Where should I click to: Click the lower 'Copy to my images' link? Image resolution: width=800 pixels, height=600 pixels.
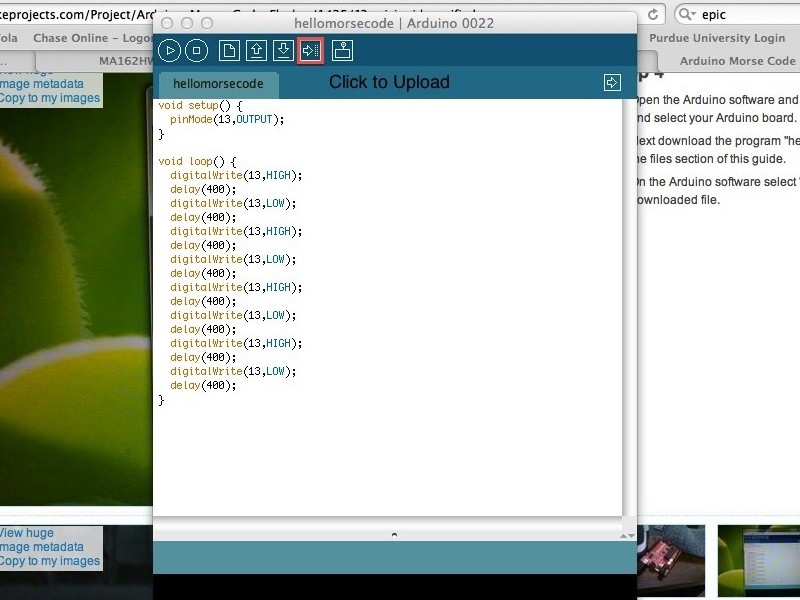pos(49,561)
